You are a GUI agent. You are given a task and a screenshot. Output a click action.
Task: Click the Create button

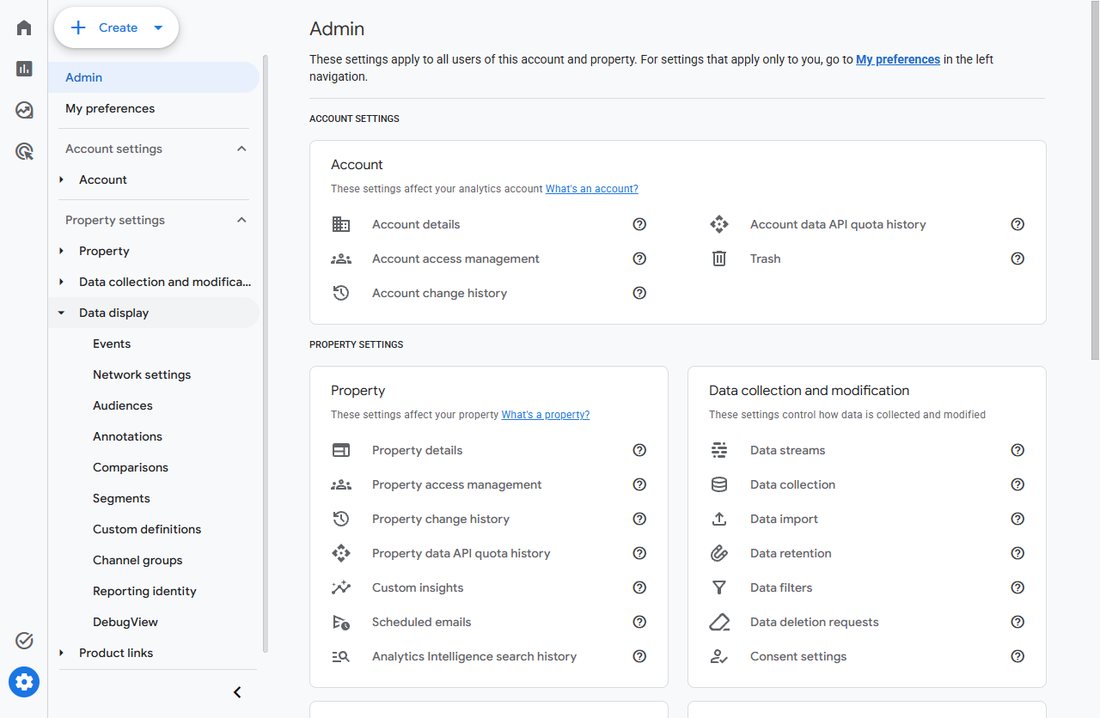pyautogui.click(x=116, y=28)
